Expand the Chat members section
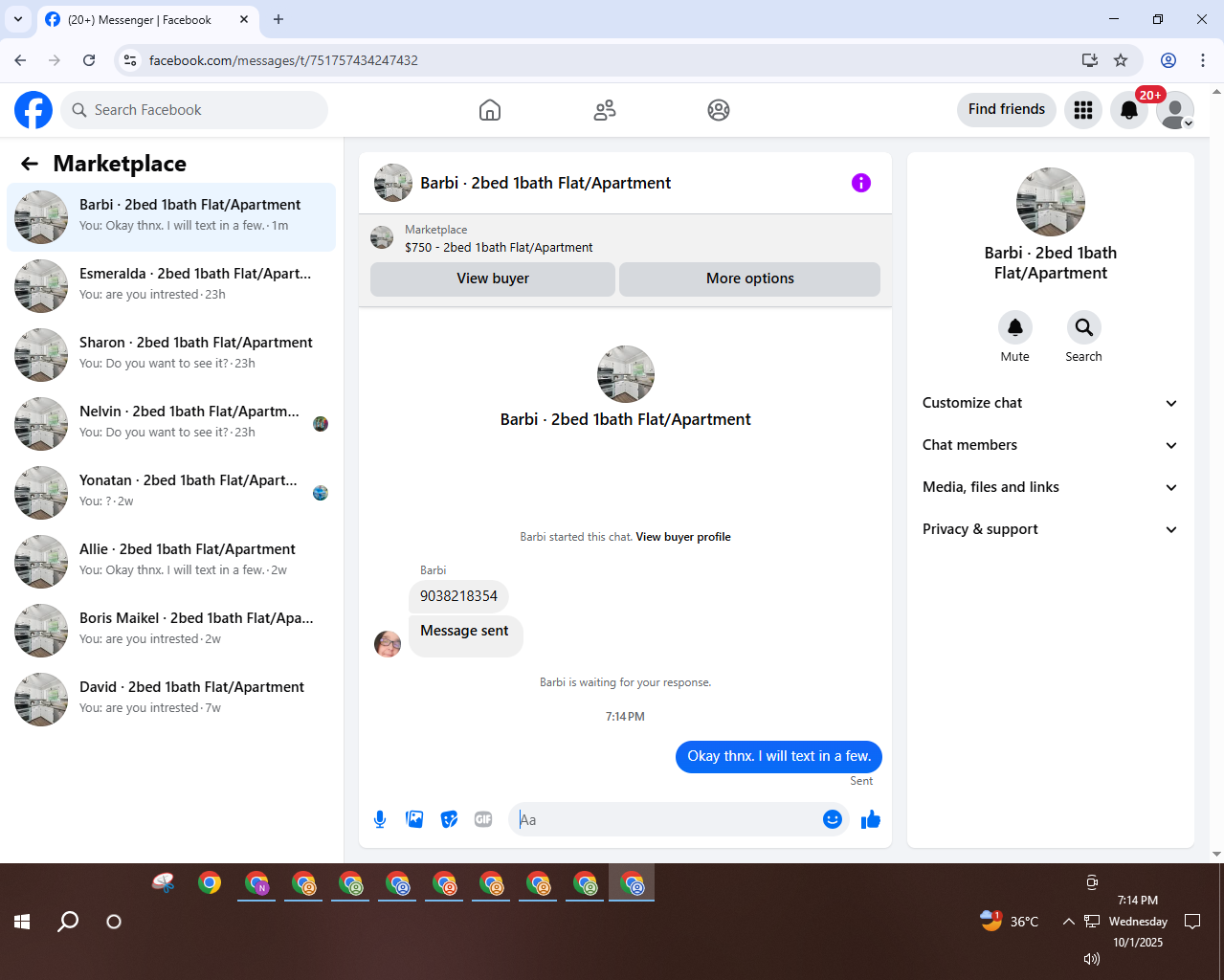1224x980 pixels. [1051, 445]
